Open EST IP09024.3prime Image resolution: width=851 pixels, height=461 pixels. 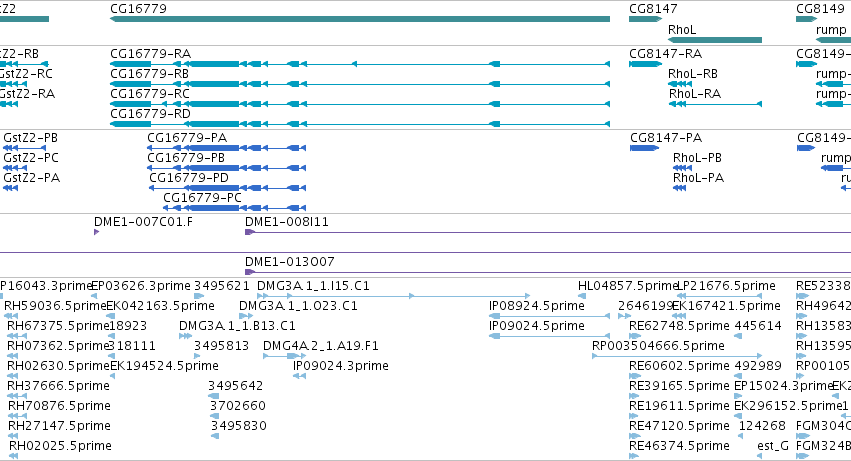[341, 367]
